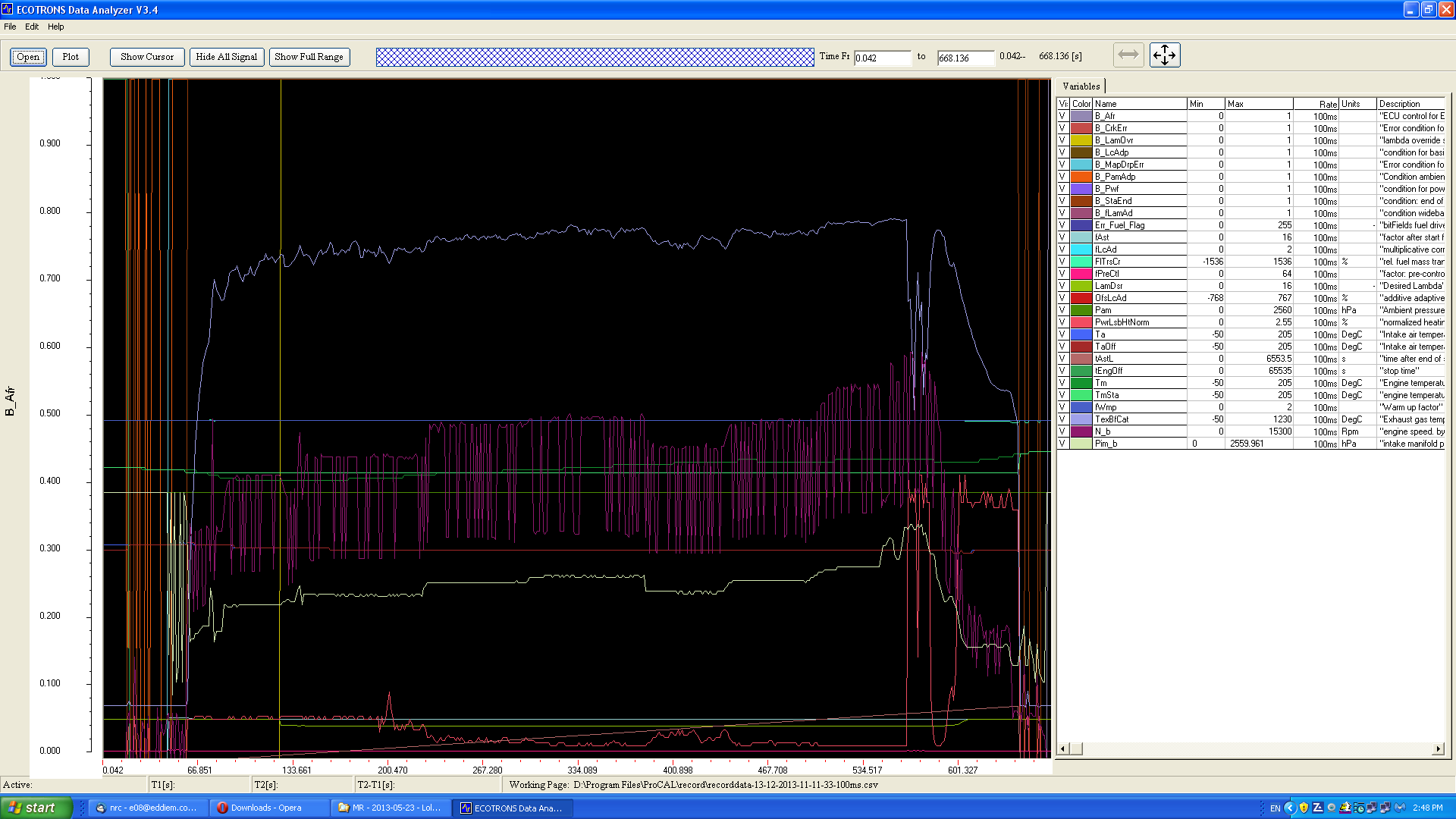Click the Windows start button
The width and height of the screenshot is (1456, 819).
point(35,808)
